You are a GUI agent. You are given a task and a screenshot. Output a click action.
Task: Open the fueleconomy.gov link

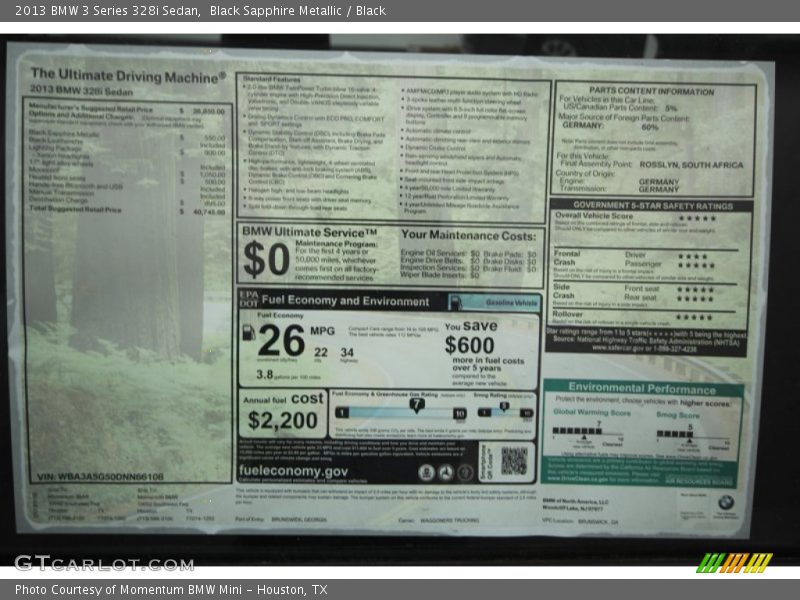point(293,470)
